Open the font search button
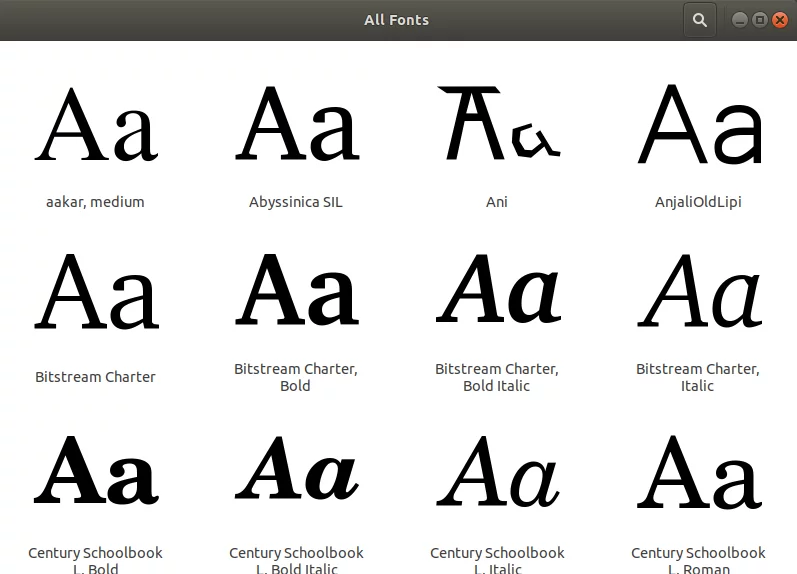Viewport: 797px width, 574px height. tap(700, 20)
